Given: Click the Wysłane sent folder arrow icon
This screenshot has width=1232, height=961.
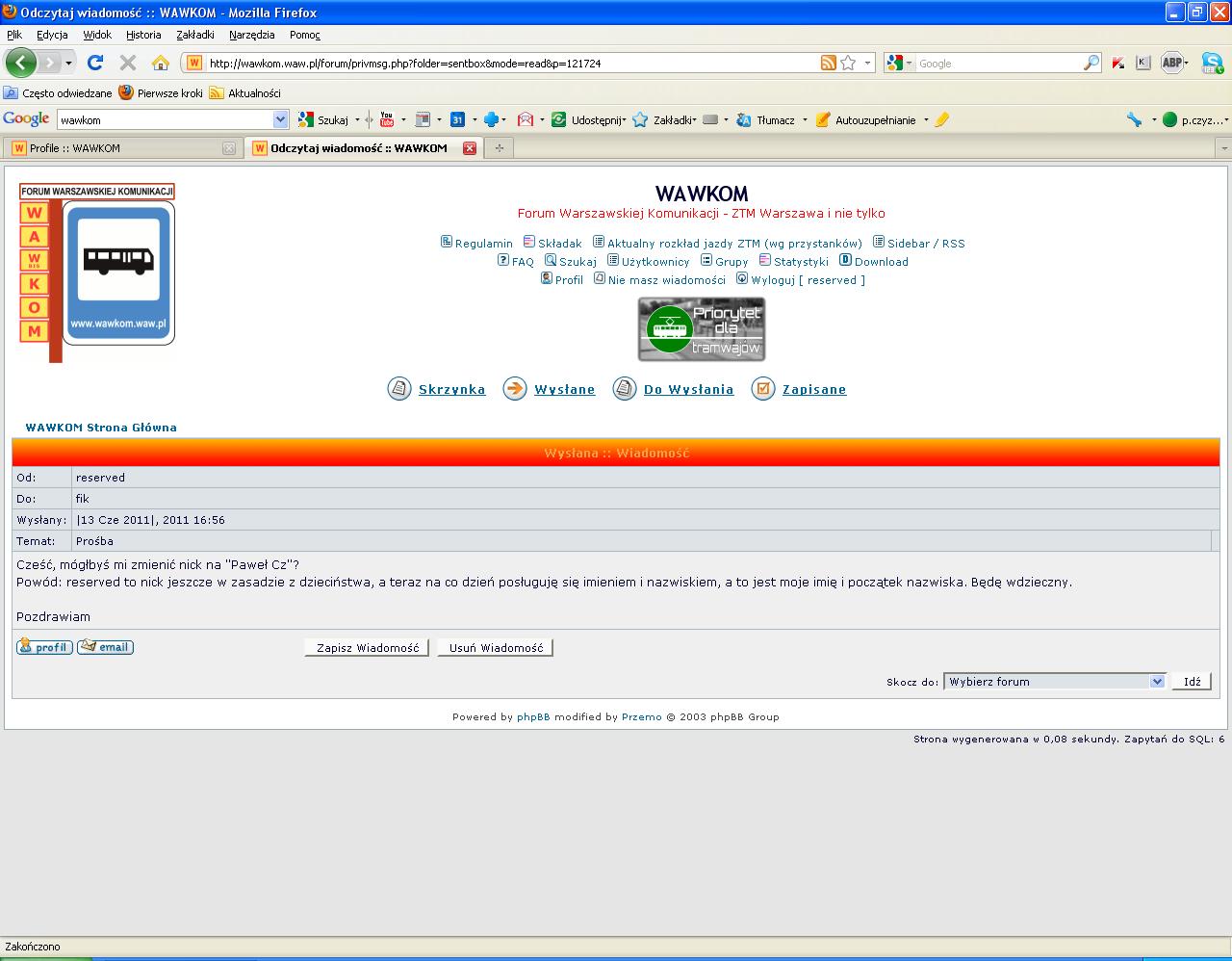Looking at the screenshot, I should (515, 389).
